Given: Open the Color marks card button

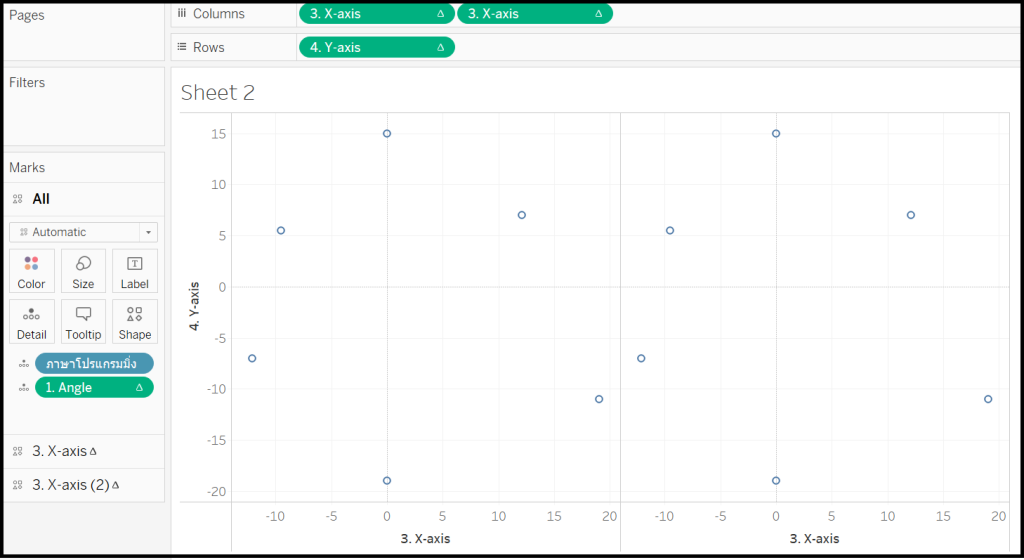Looking at the screenshot, I should pos(31,271).
